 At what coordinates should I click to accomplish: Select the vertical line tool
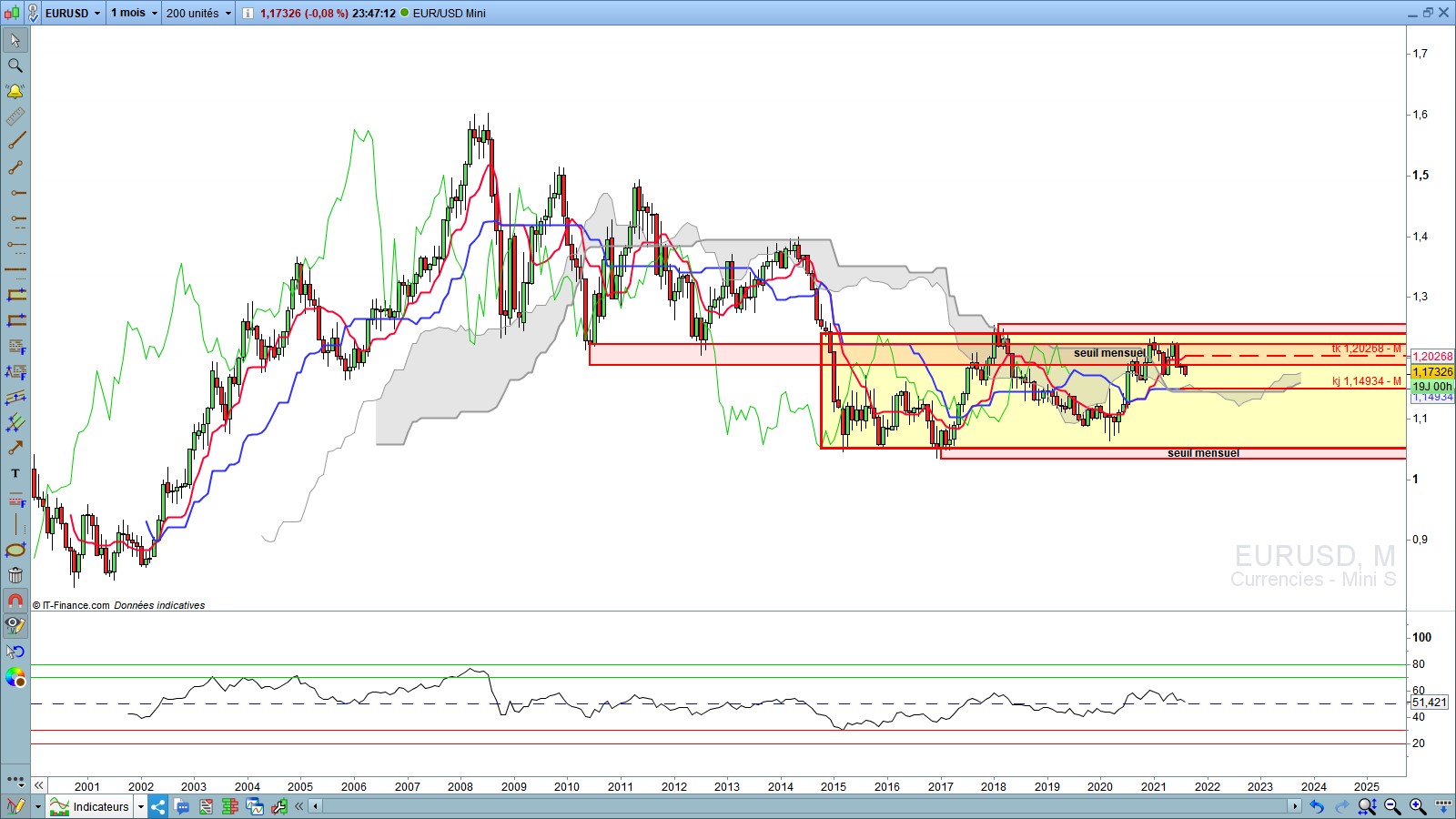tap(15, 524)
